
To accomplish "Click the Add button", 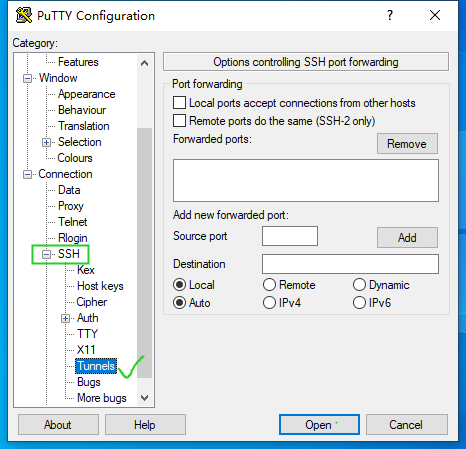I will tap(407, 238).
